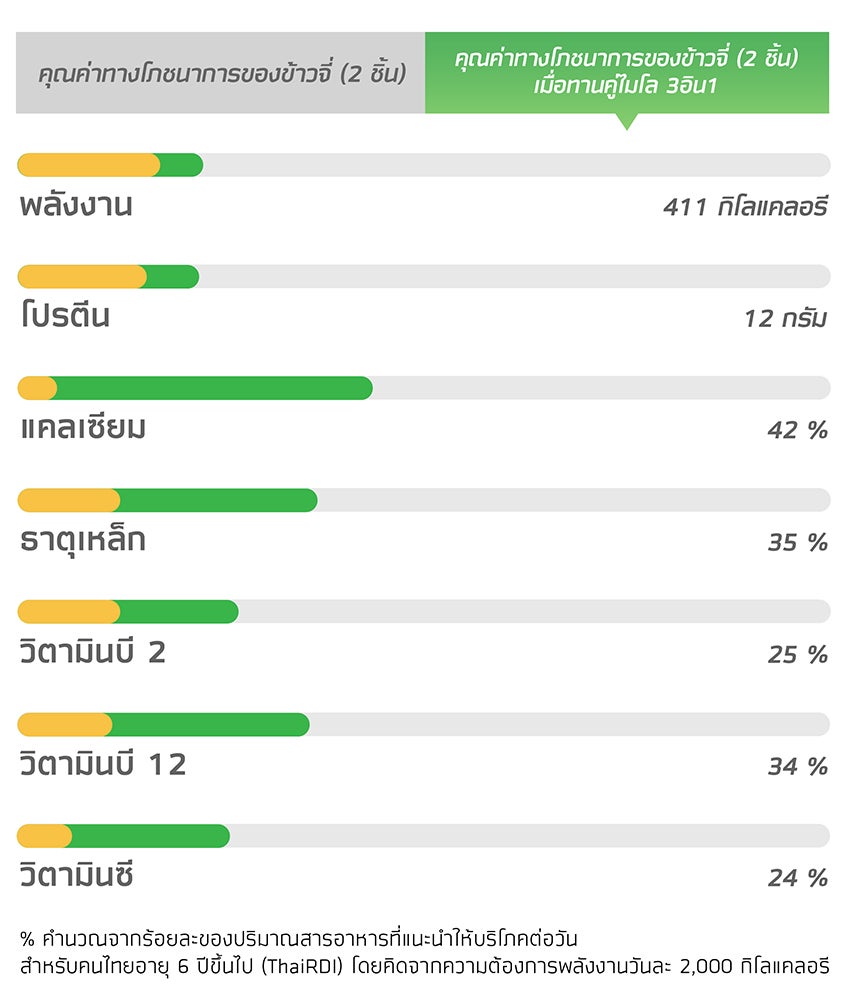This screenshot has height=1000, width=845.
Task: Click the พลังงาน energy progress bar
Action: 423,165
